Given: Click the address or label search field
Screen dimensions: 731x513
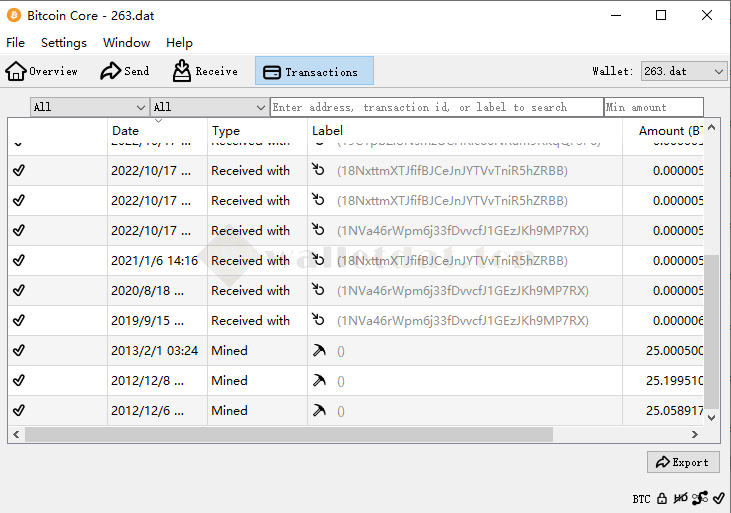Looking at the screenshot, I should [x=436, y=107].
